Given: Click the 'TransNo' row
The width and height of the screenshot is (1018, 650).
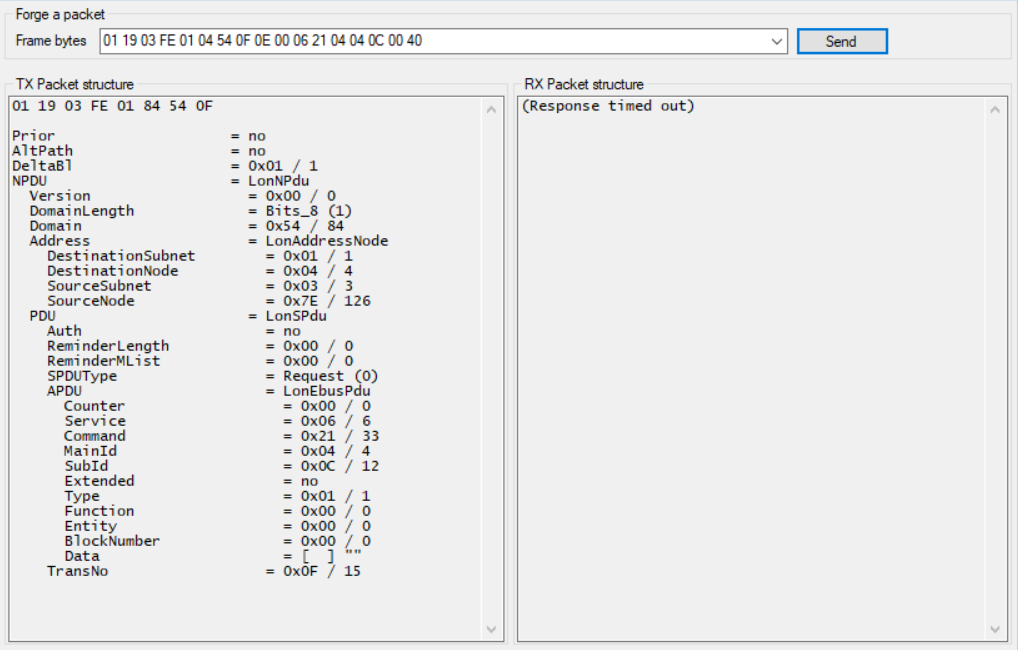Looking at the screenshot, I should [x=204, y=571].
